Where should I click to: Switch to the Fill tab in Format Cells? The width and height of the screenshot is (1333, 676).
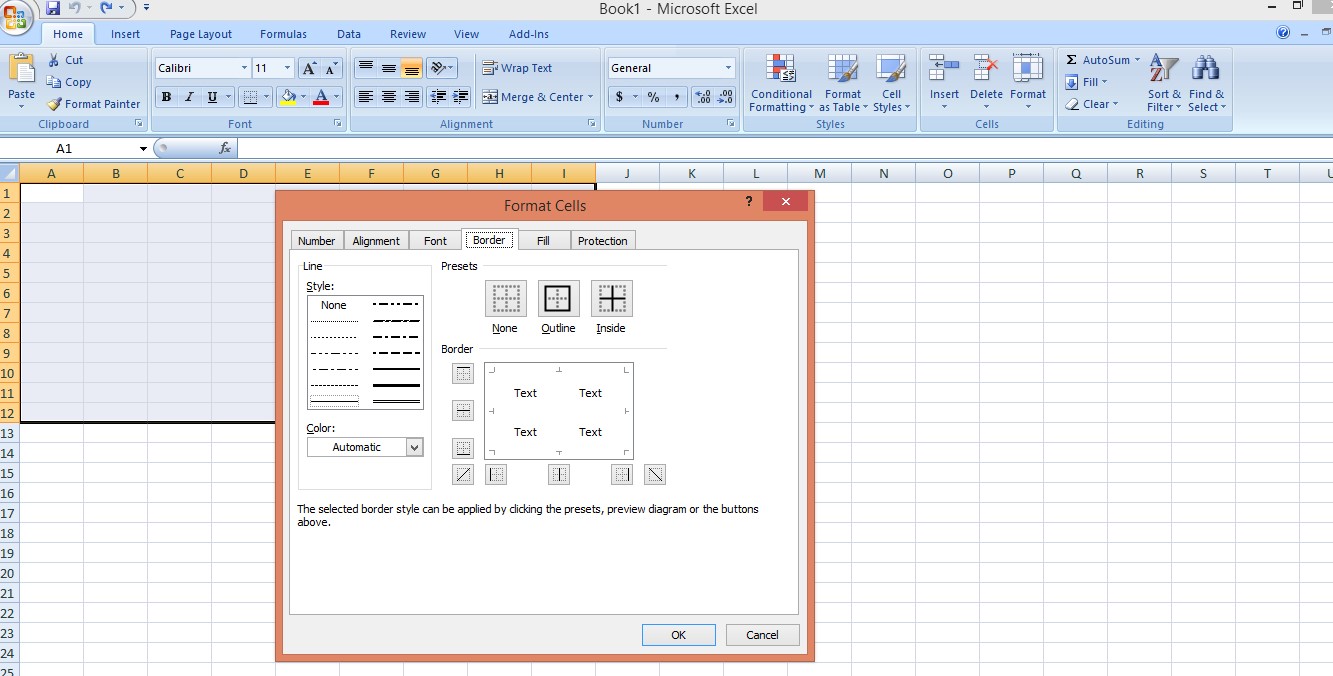(x=543, y=240)
